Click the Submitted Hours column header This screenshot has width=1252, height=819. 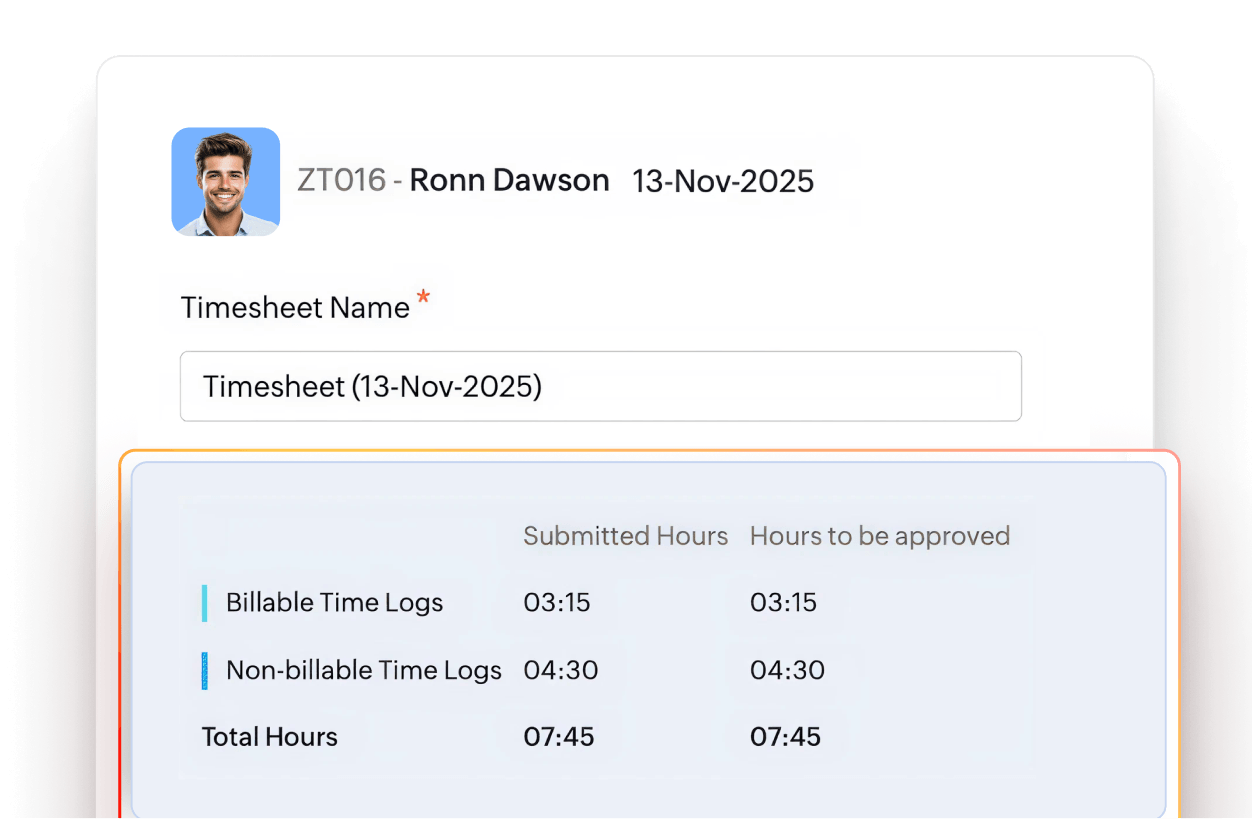625,536
